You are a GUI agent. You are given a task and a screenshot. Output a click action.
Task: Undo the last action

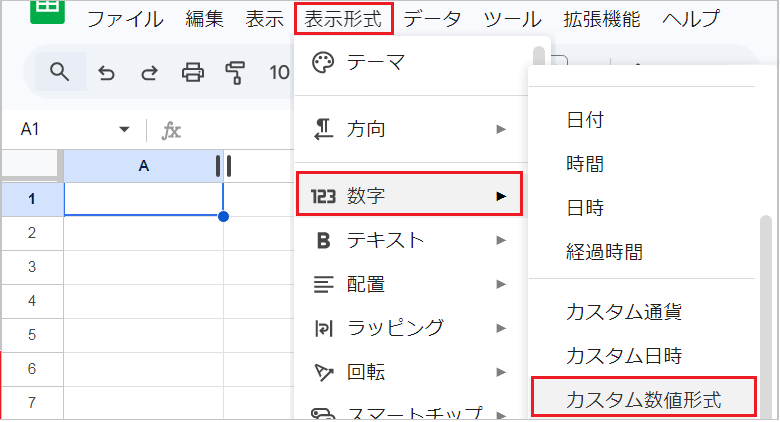pos(106,73)
